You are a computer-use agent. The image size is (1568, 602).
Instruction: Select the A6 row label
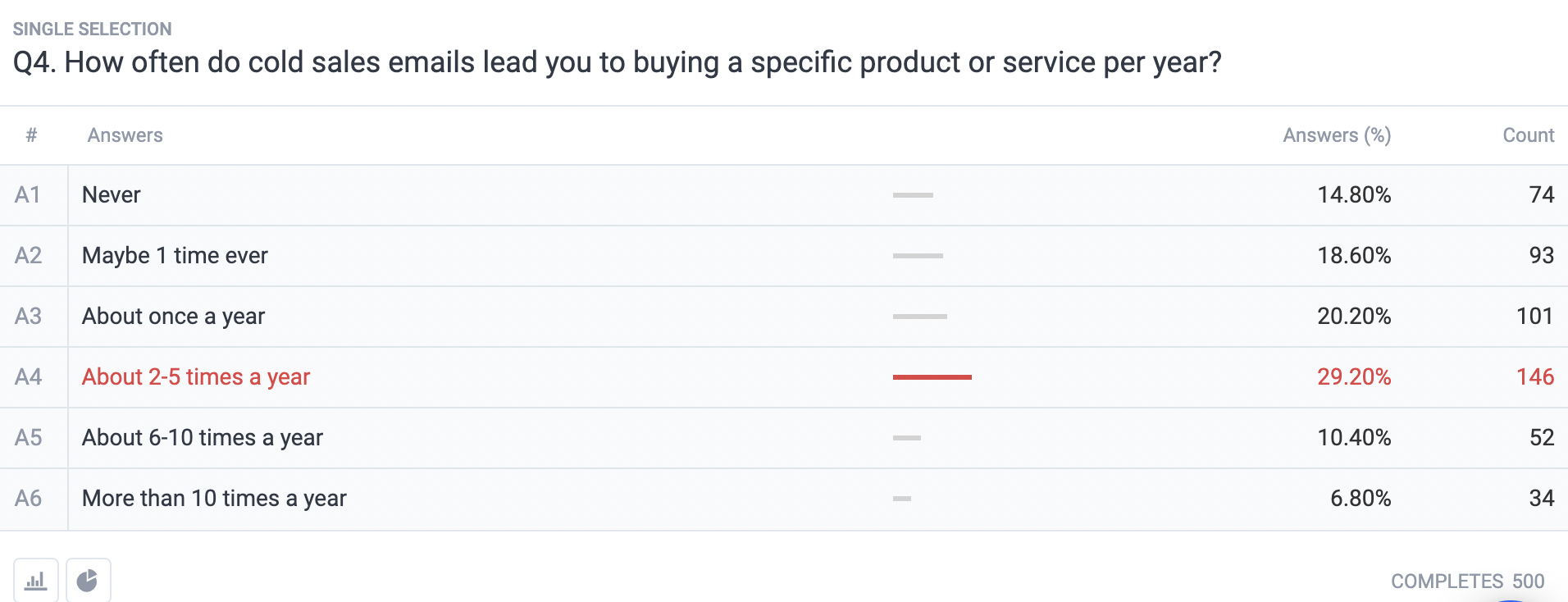pos(28,499)
